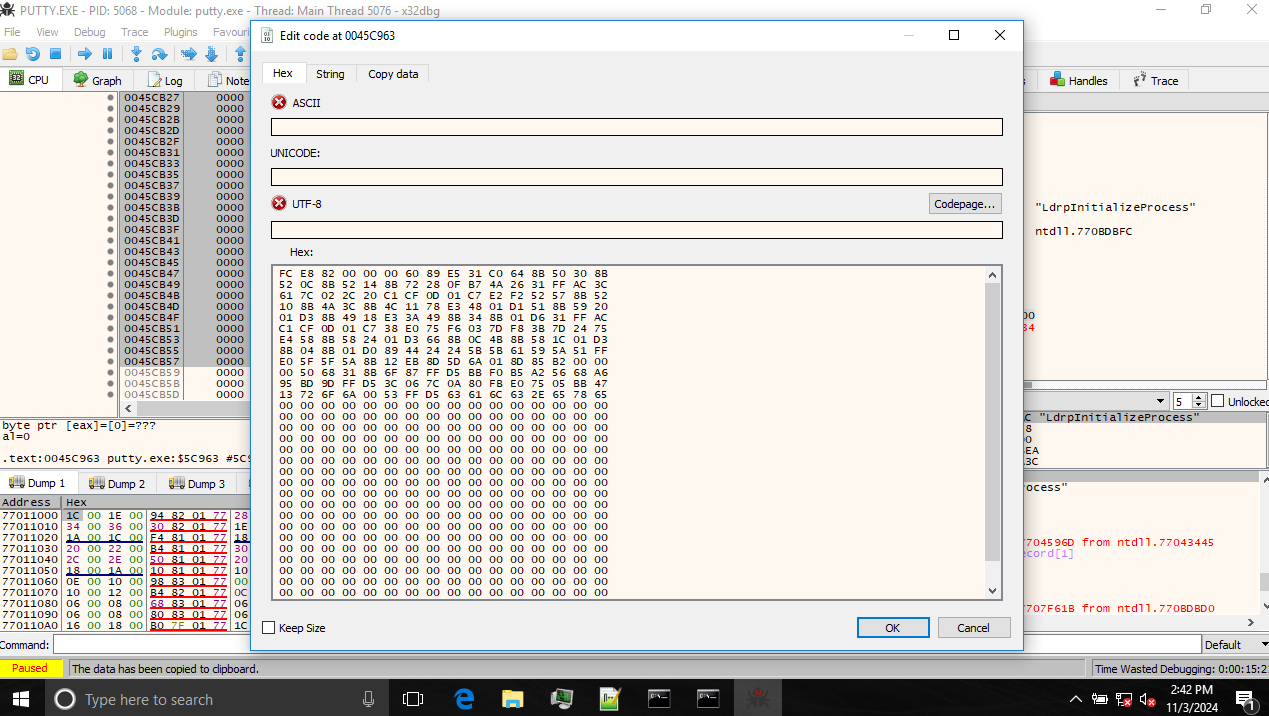Open the Trace menu in menu bar
Screen dimensions: 1269x716
pos(134,32)
